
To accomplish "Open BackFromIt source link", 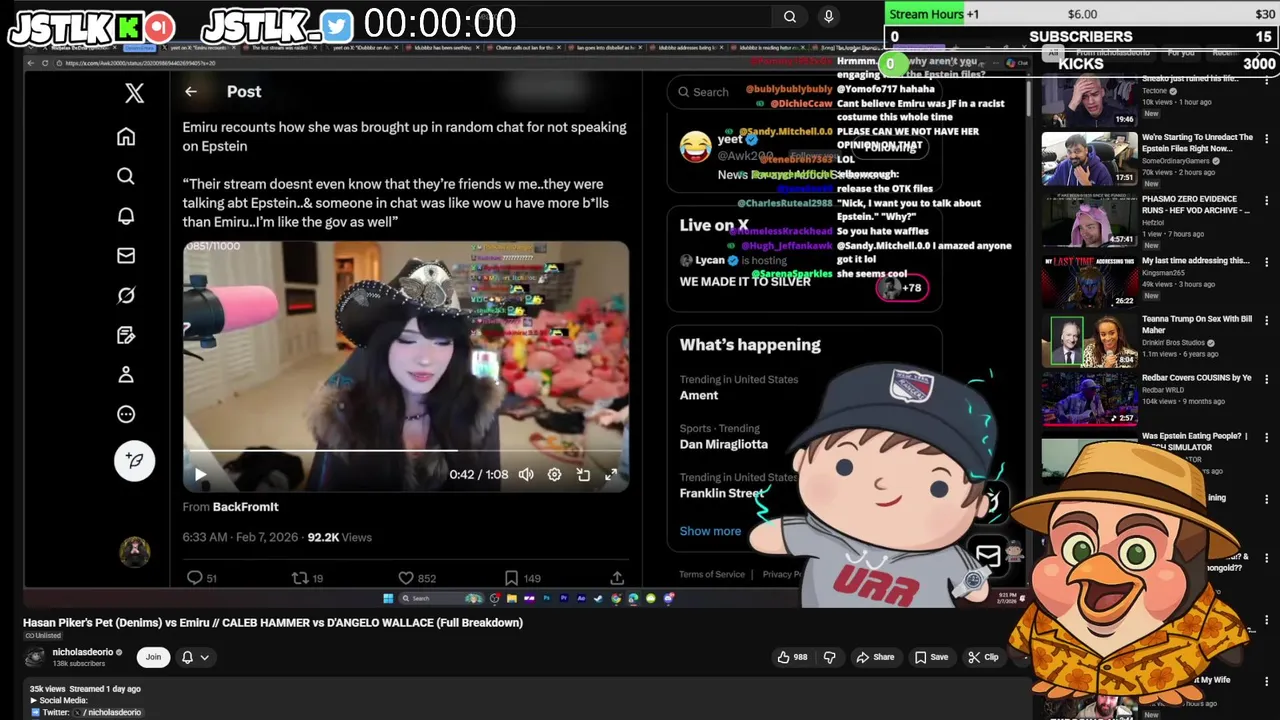I will [245, 507].
